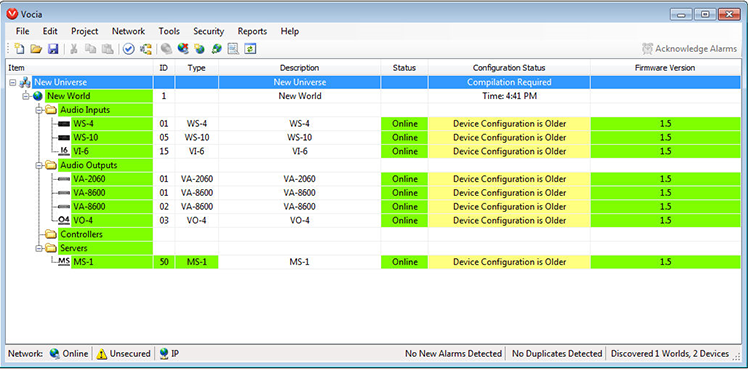Click the Cut scissors toolbar icon
The height and width of the screenshot is (369, 750).
pos(74,49)
